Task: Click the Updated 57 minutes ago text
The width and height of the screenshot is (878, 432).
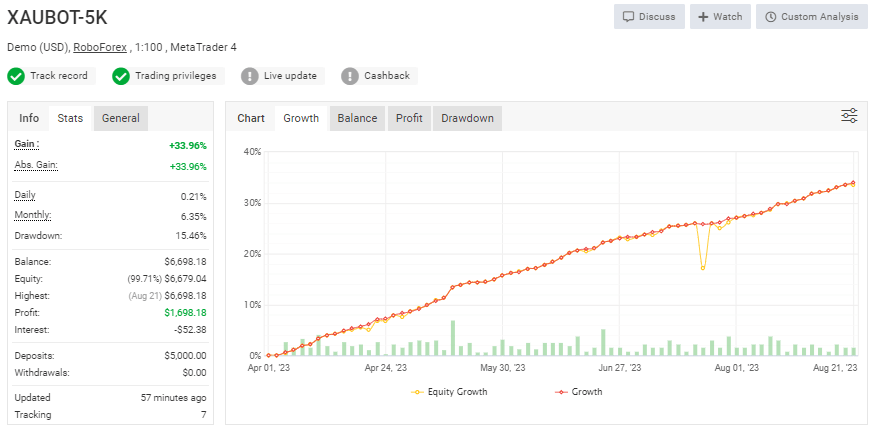Action: pos(173,398)
